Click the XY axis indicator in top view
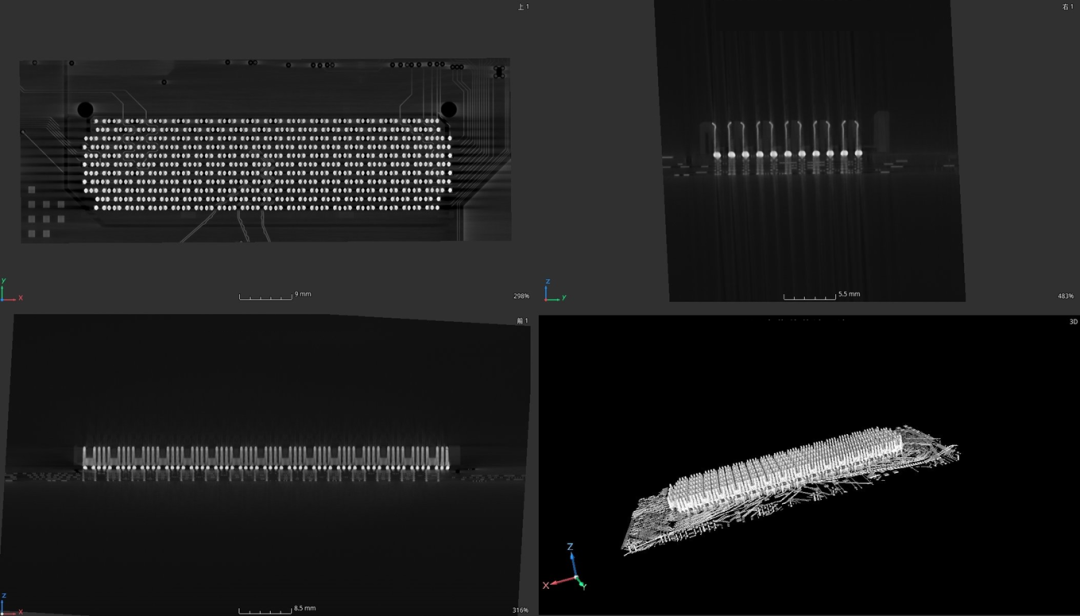The height and width of the screenshot is (616, 1080). click(x=10, y=291)
